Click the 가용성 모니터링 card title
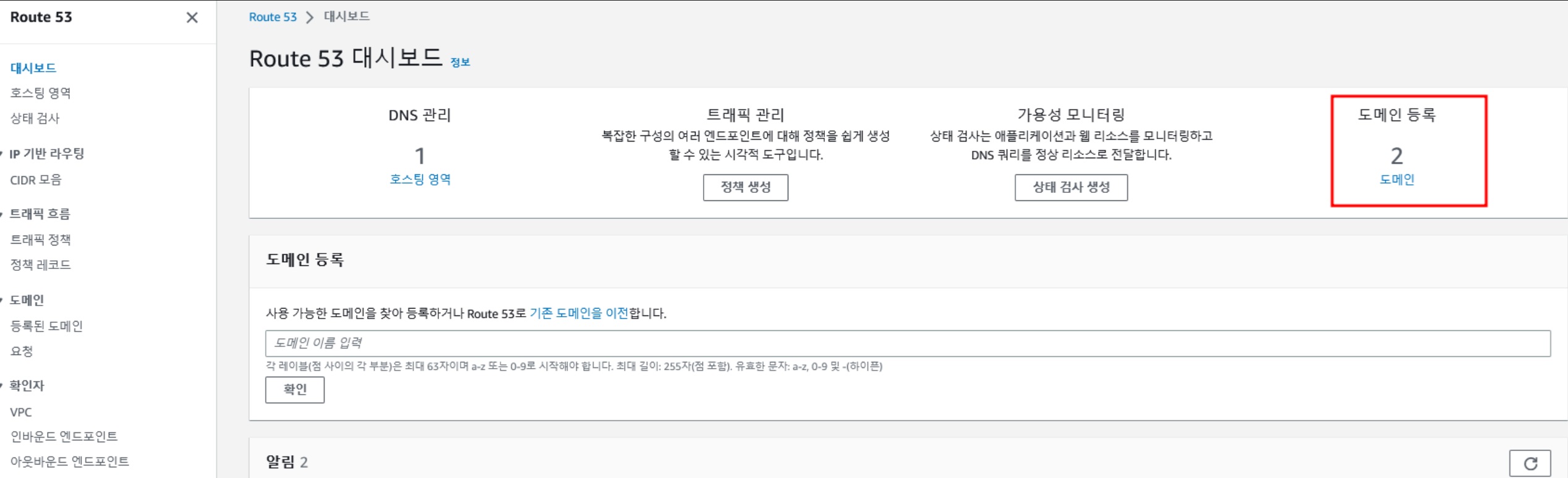Viewport: 1568px width, 478px height. (1071, 114)
